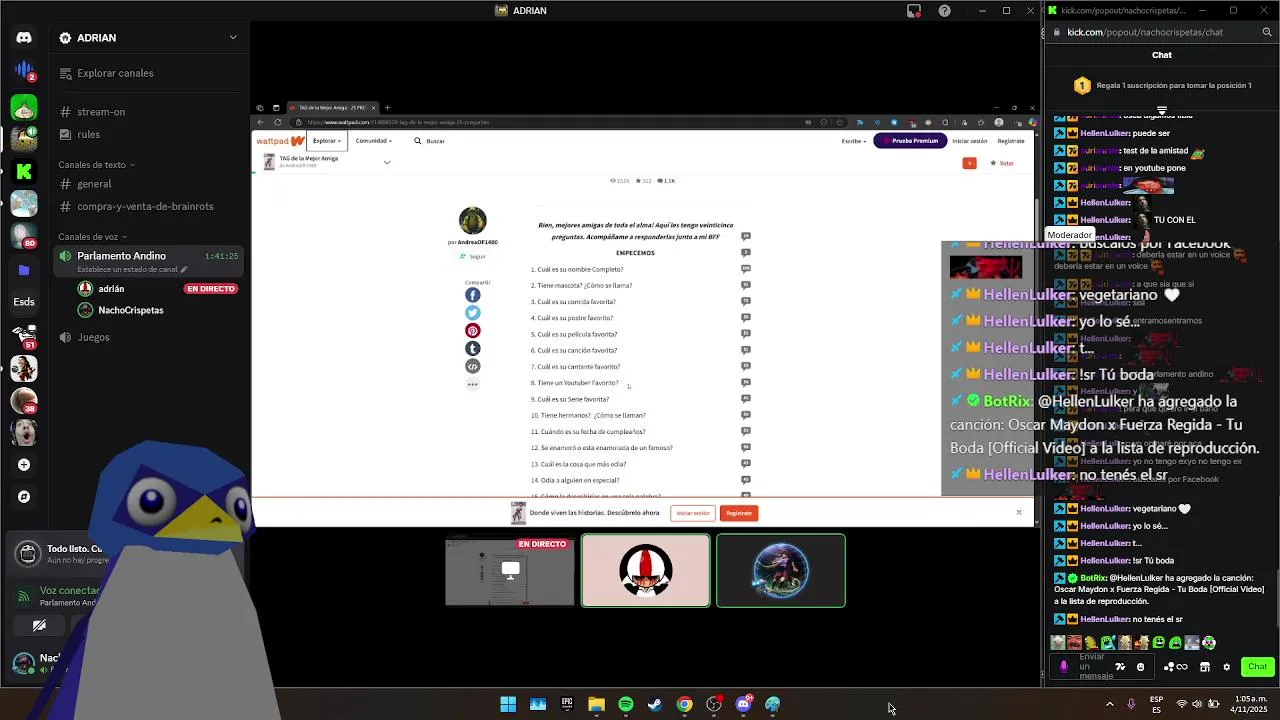Open the 7TV emote picker in chat
The width and height of the screenshot is (1280, 720).
tap(1120, 667)
